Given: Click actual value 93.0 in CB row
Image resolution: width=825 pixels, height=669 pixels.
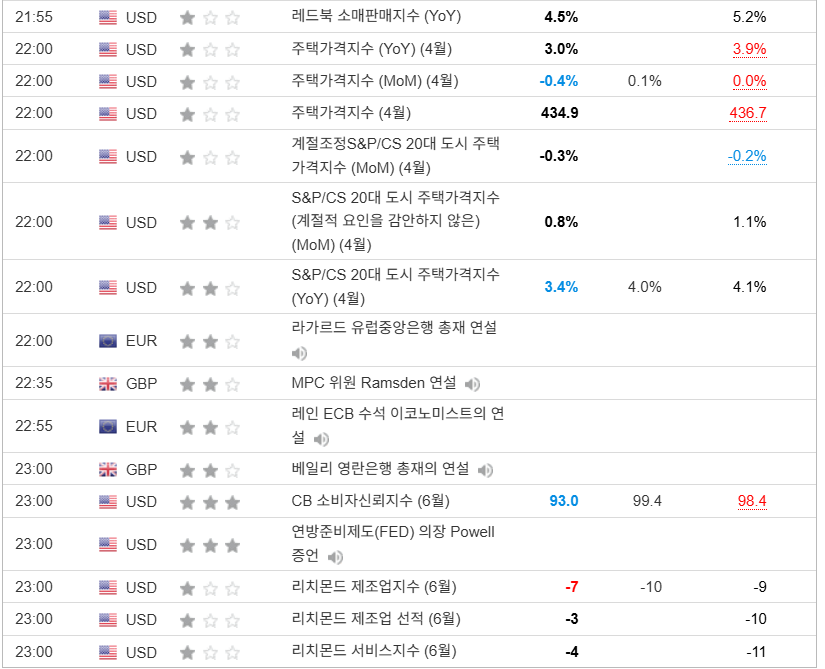Looking at the screenshot, I should [564, 501].
